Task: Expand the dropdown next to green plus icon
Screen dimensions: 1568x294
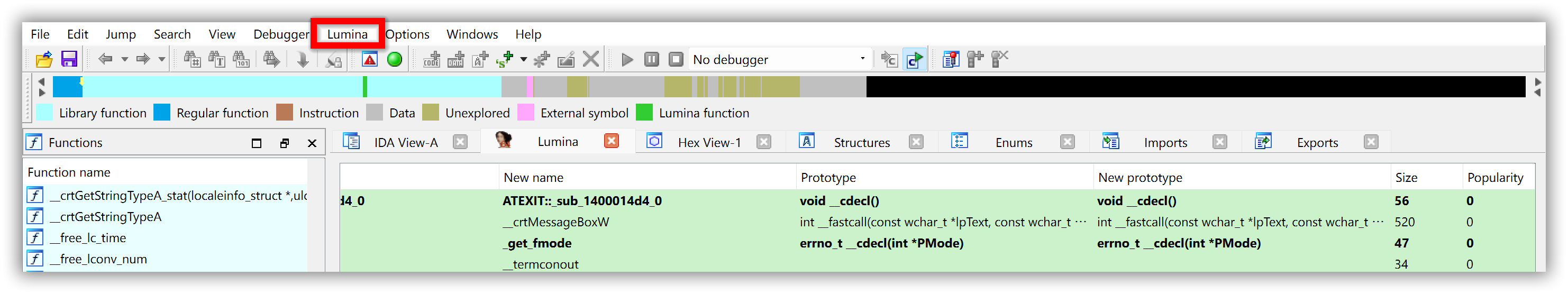Action: click(524, 60)
